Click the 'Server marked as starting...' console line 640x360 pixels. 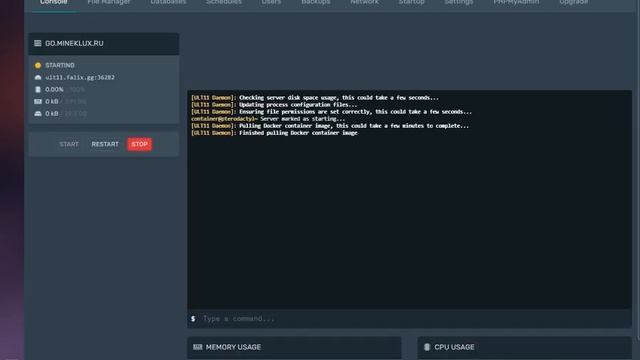click(268, 119)
